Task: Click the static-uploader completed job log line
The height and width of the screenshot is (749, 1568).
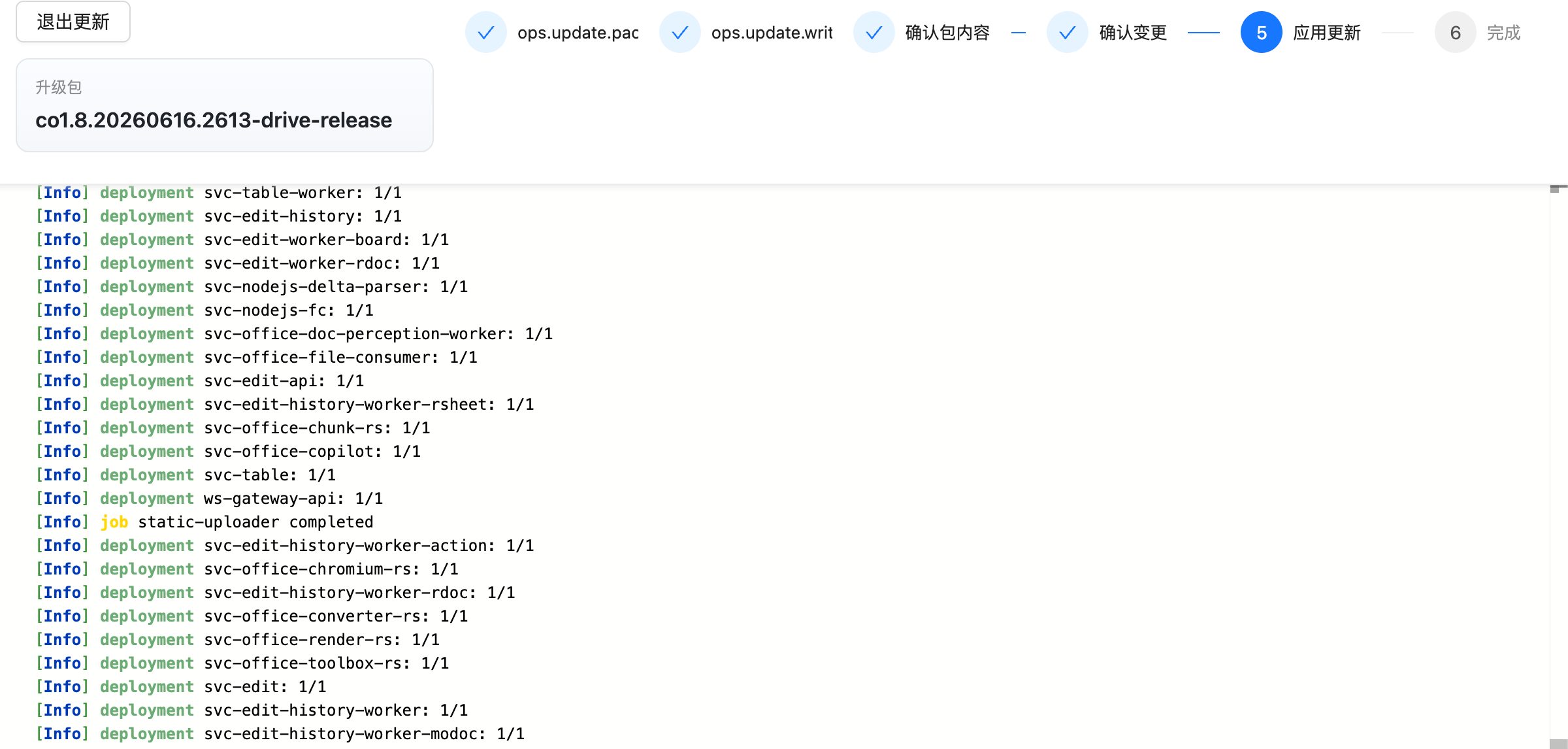Action: point(204,522)
